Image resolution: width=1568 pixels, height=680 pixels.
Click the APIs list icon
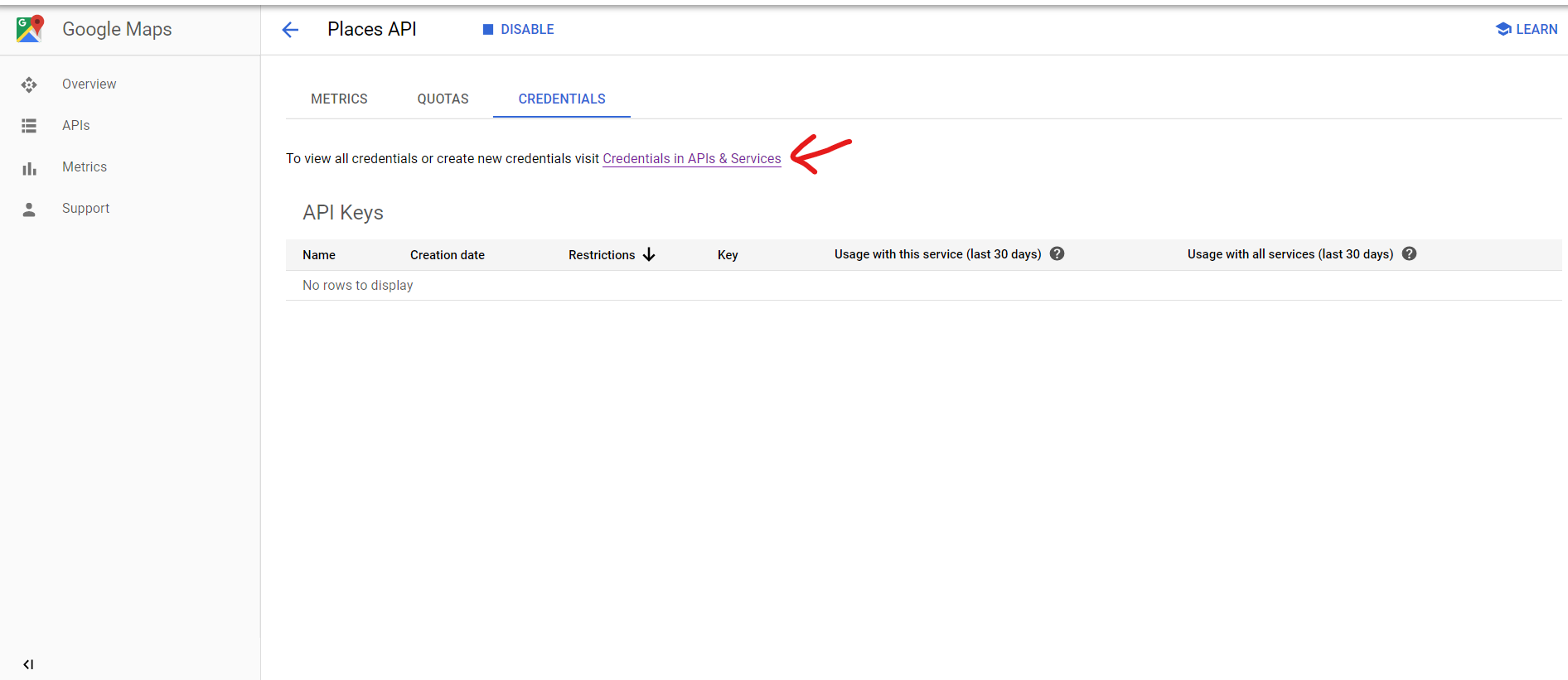point(29,126)
